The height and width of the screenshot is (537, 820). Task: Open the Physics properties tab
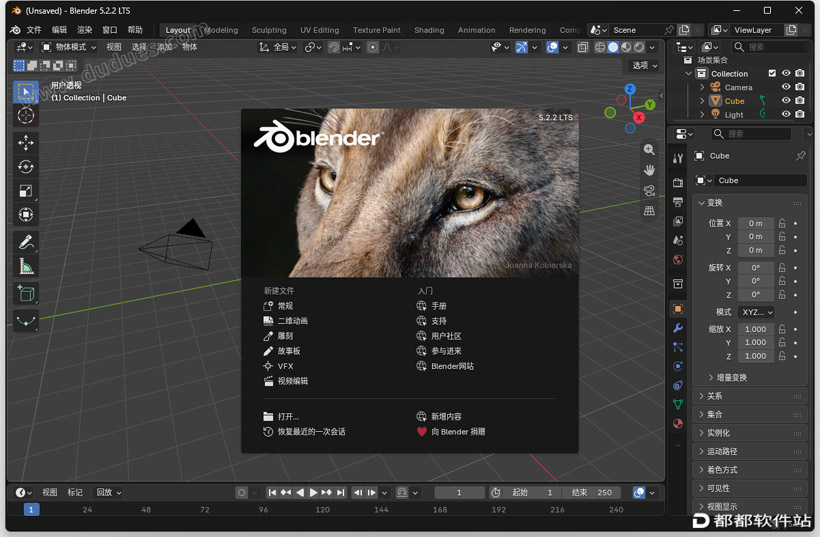coord(678,366)
